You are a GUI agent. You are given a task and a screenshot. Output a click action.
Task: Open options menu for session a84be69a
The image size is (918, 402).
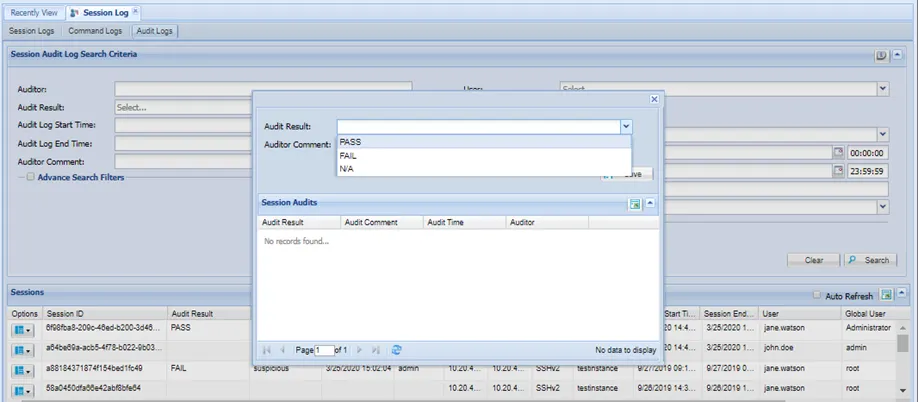coord(21,351)
